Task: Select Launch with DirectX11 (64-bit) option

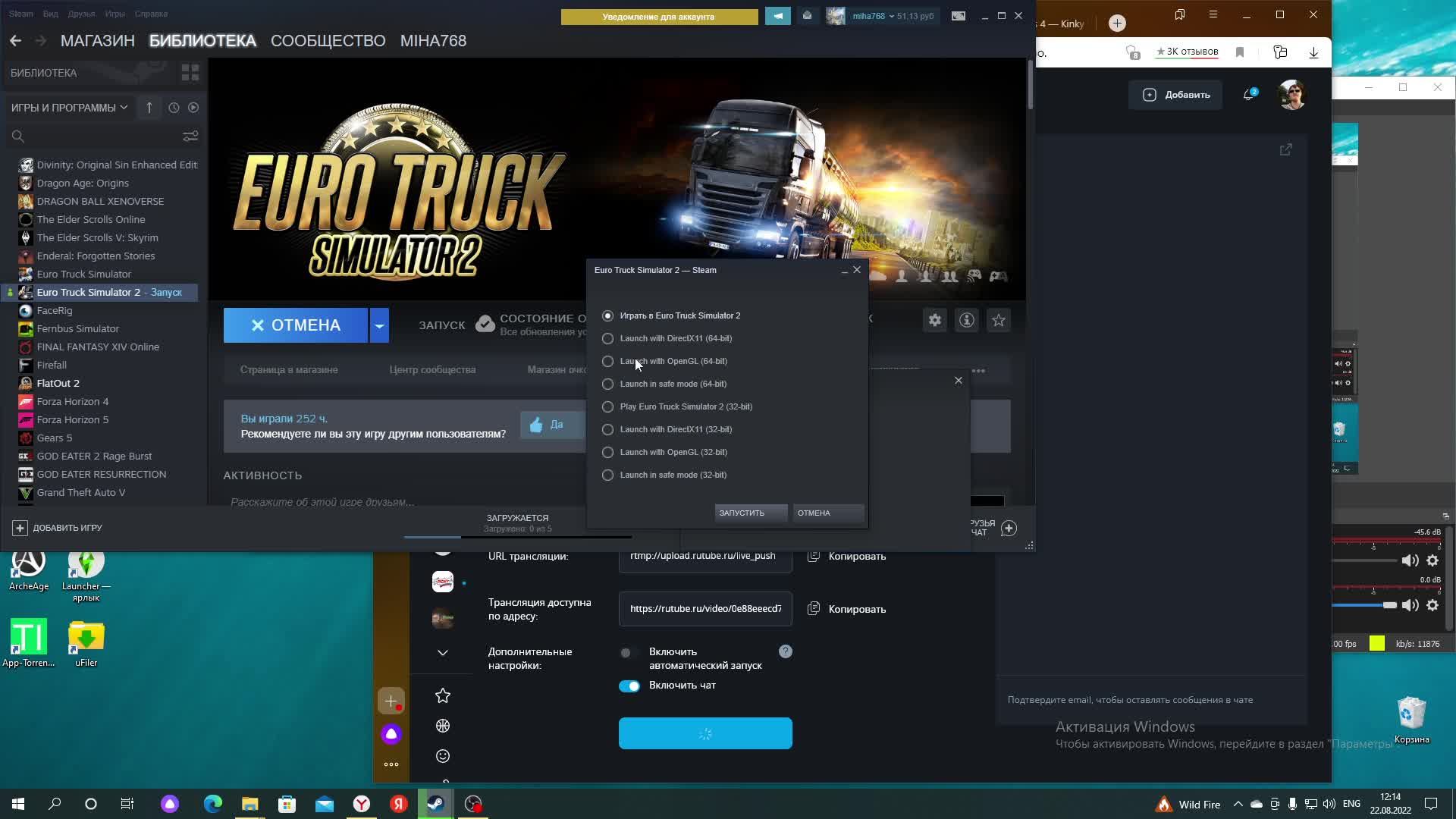Action: click(x=607, y=338)
